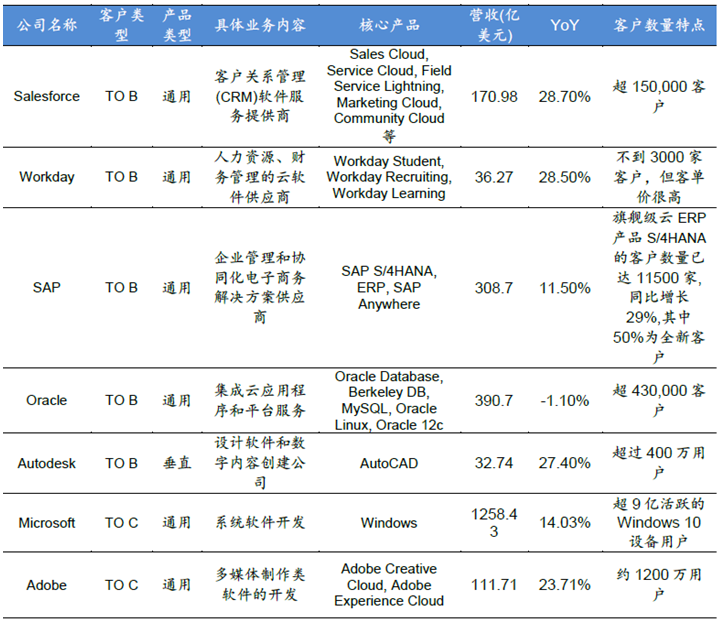Select revenue value 111.71
The height and width of the screenshot is (622, 724).
click(494, 585)
